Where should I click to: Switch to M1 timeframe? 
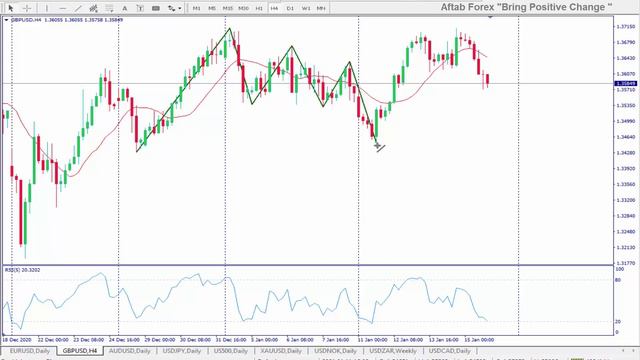point(196,8)
